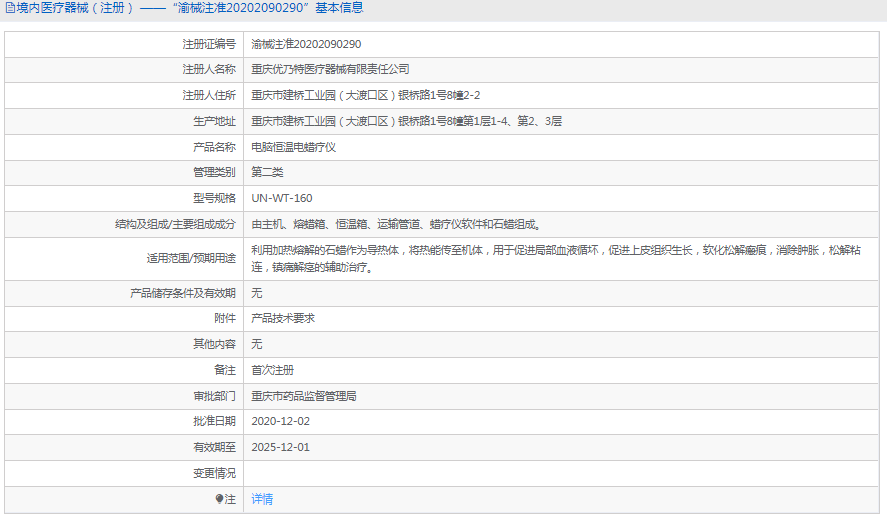887x521 pixels.
Task: Click the registrant address ending 8幢2-2
Action: 365,95
